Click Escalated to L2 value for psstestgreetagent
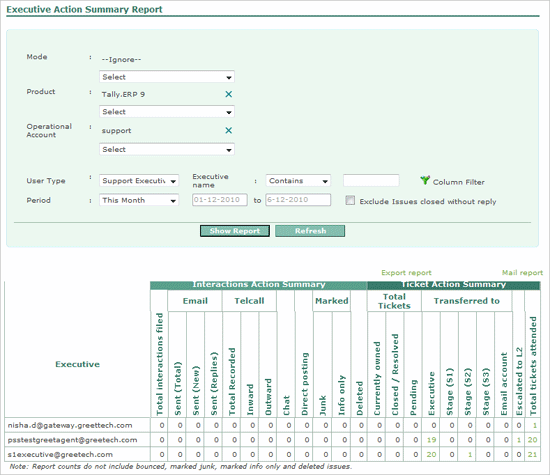 (x=519, y=440)
